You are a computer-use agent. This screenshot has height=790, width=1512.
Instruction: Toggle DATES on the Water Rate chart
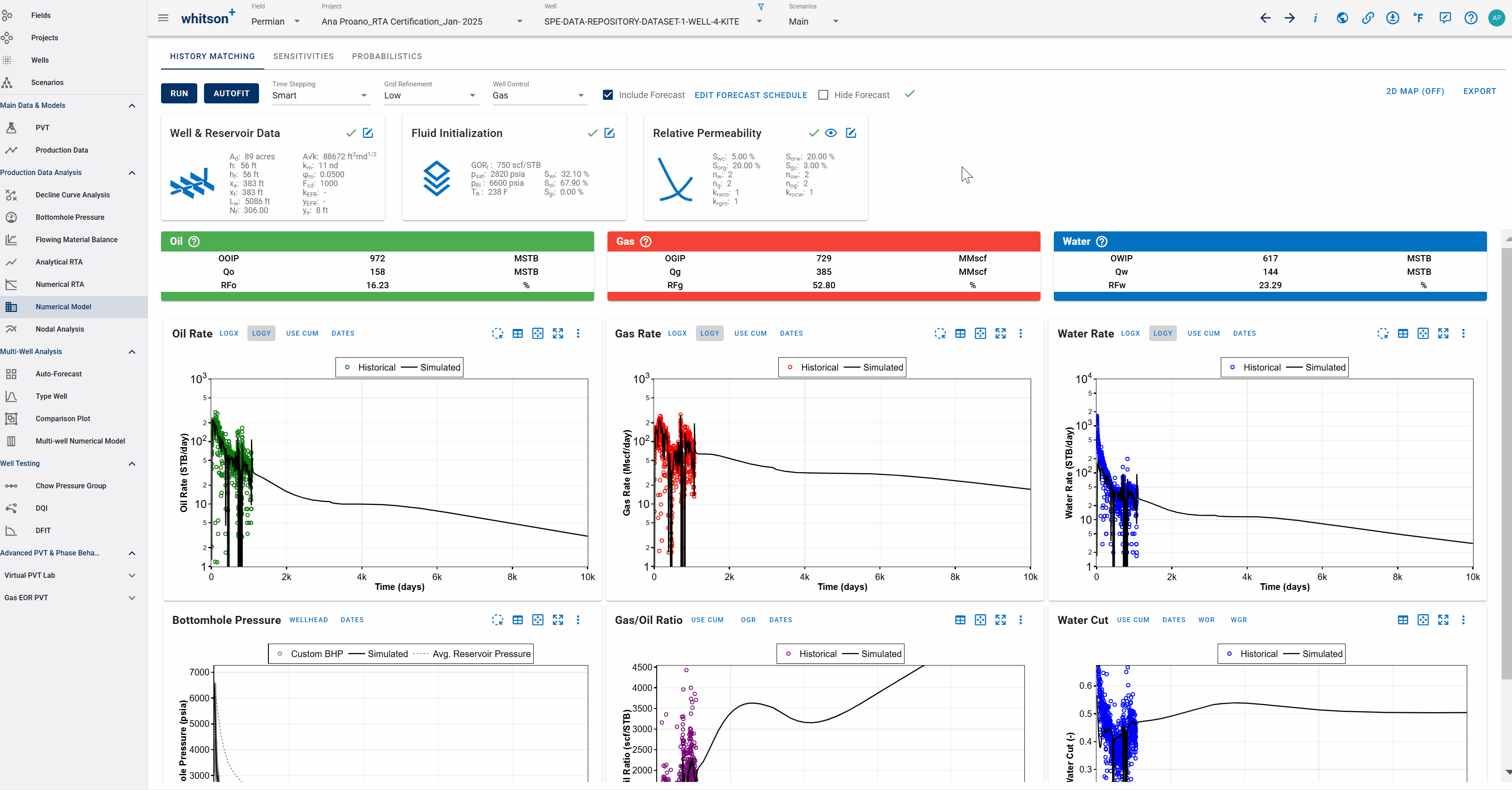pyautogui.click(x=1244, y=333)
